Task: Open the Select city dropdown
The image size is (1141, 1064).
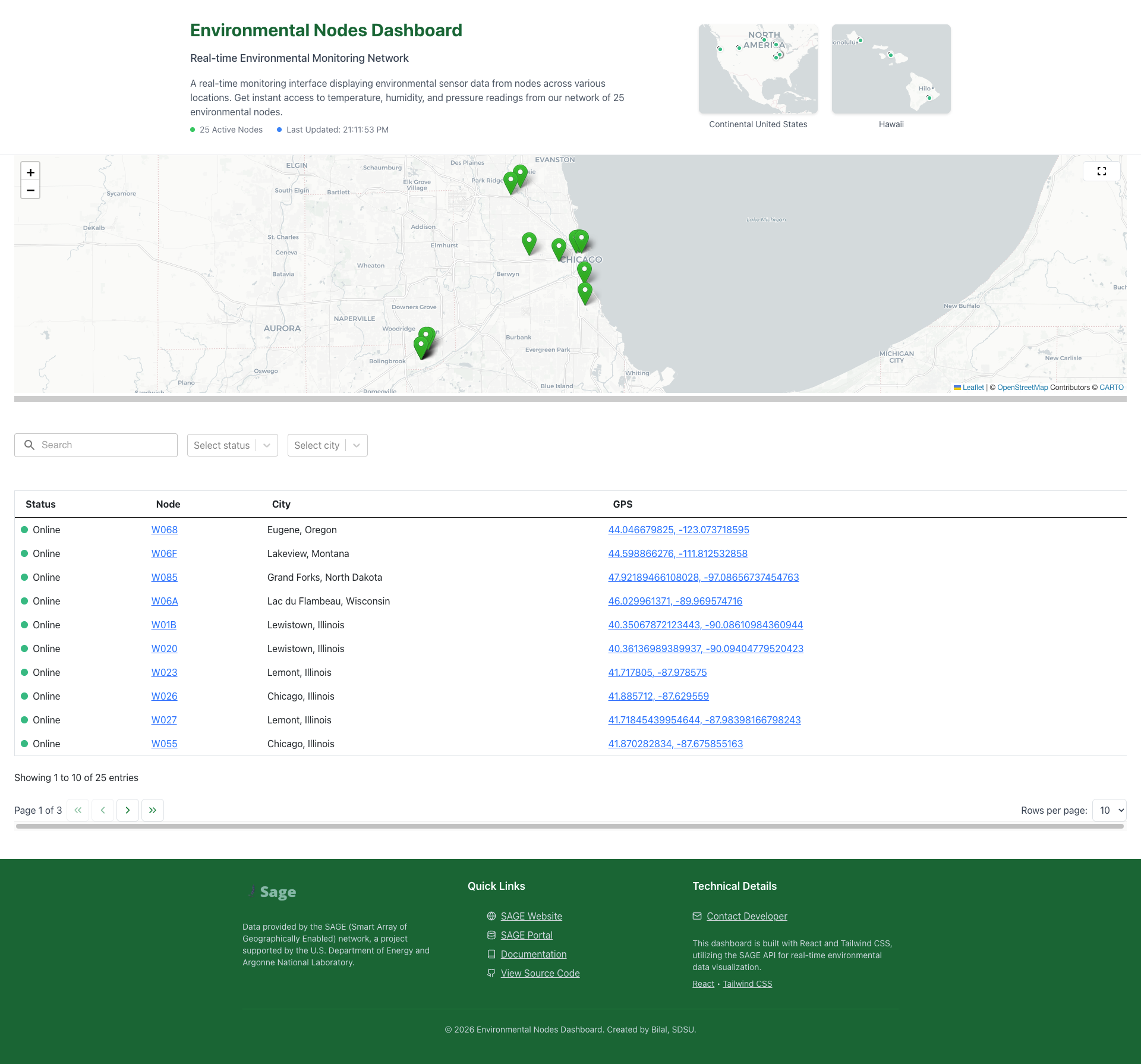Action: click(327, 445)
